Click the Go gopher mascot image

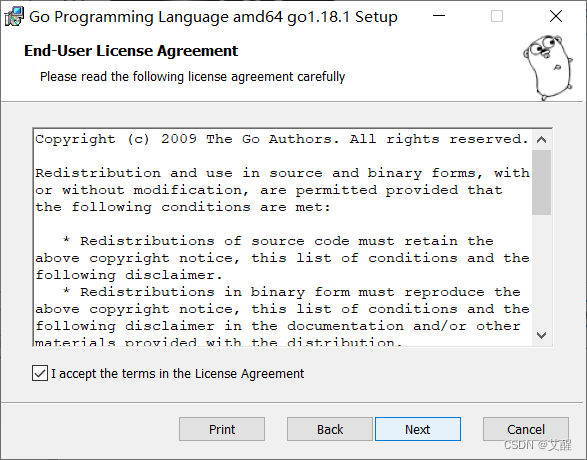point(548,67)
